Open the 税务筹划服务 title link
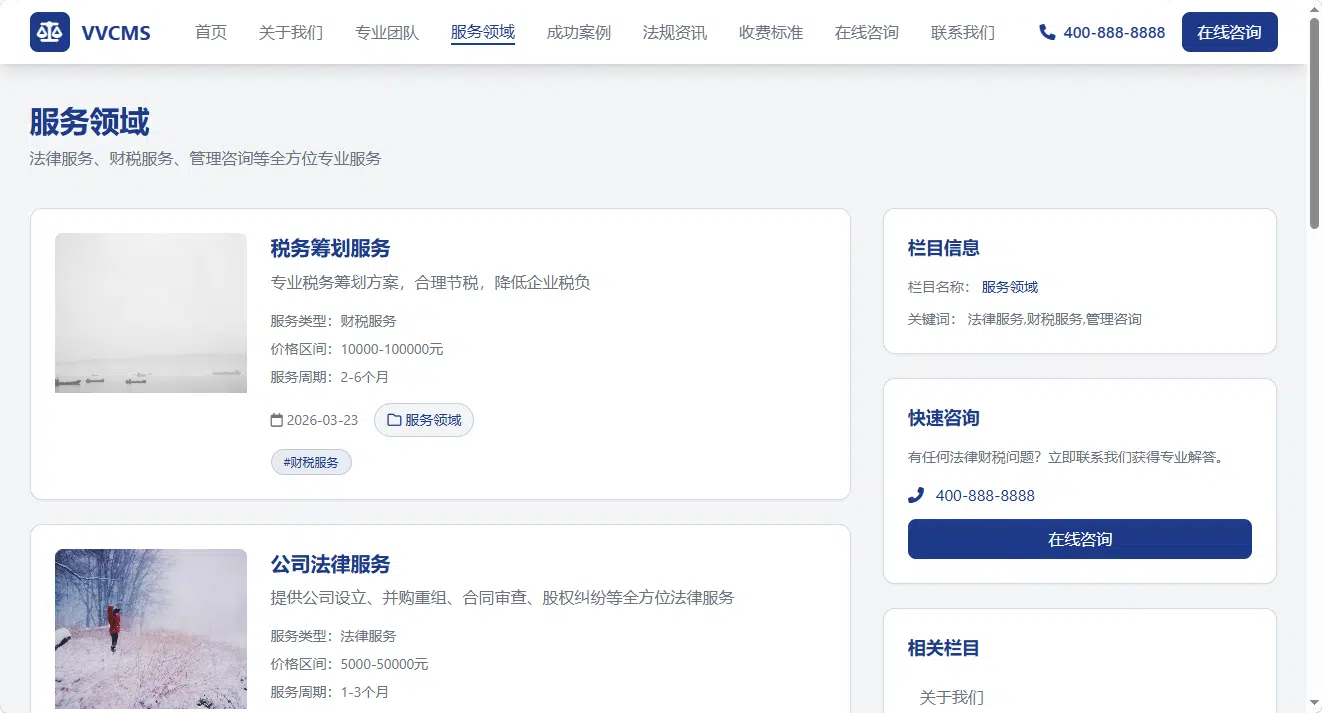Screen dimensions: 1322x713 (x=330, y=248)
